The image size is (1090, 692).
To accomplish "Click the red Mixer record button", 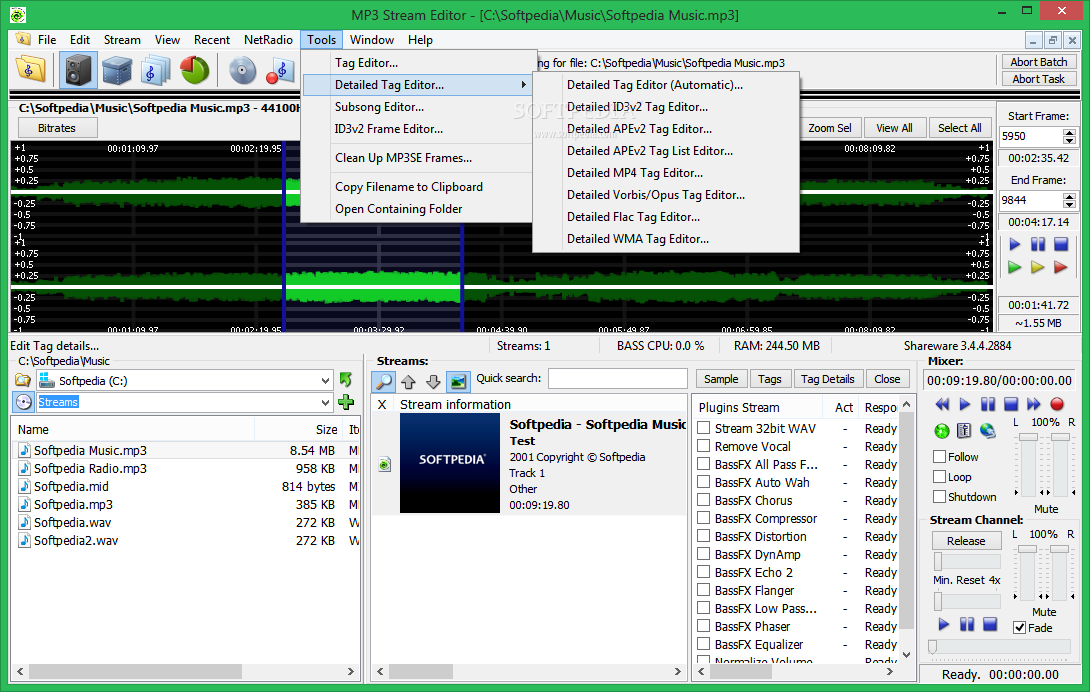I will pyautogui.click(x=1057, y=404).
